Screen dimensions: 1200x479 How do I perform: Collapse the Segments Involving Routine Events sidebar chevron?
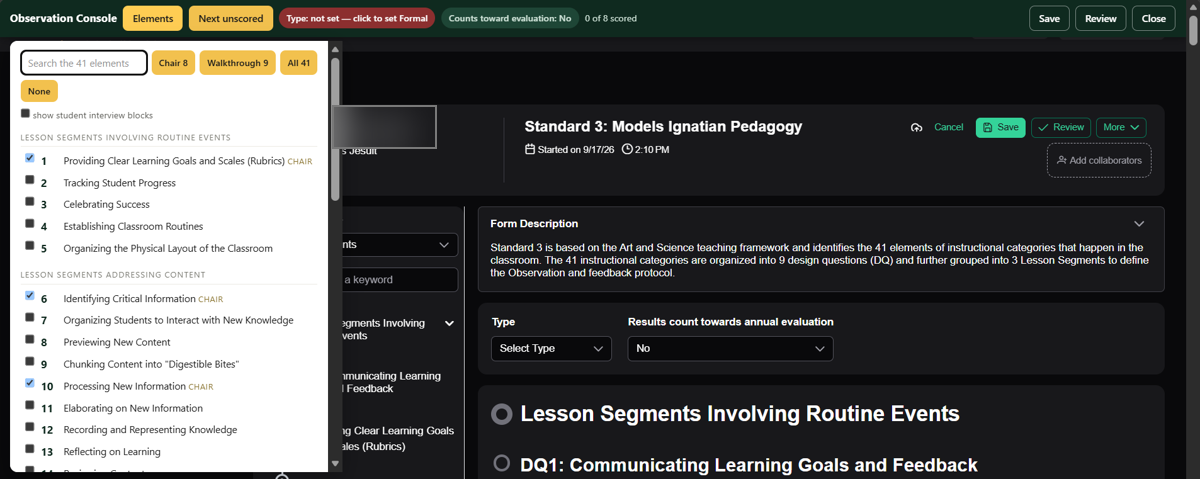tap(449, 324)
